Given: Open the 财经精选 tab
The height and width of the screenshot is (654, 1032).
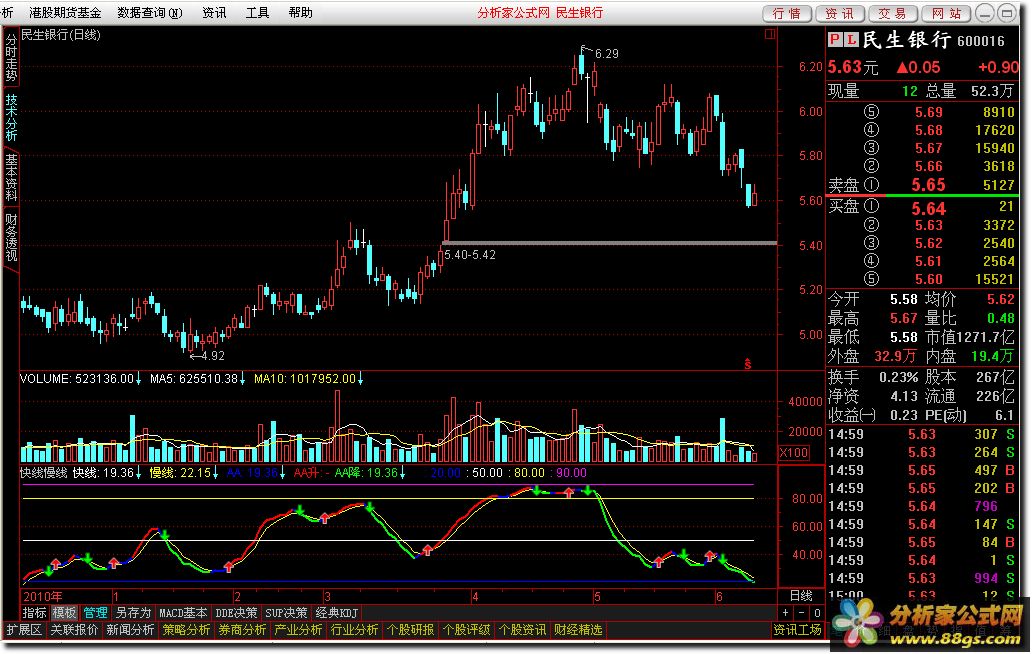Looking at the screenshot, I should [579, 630].
